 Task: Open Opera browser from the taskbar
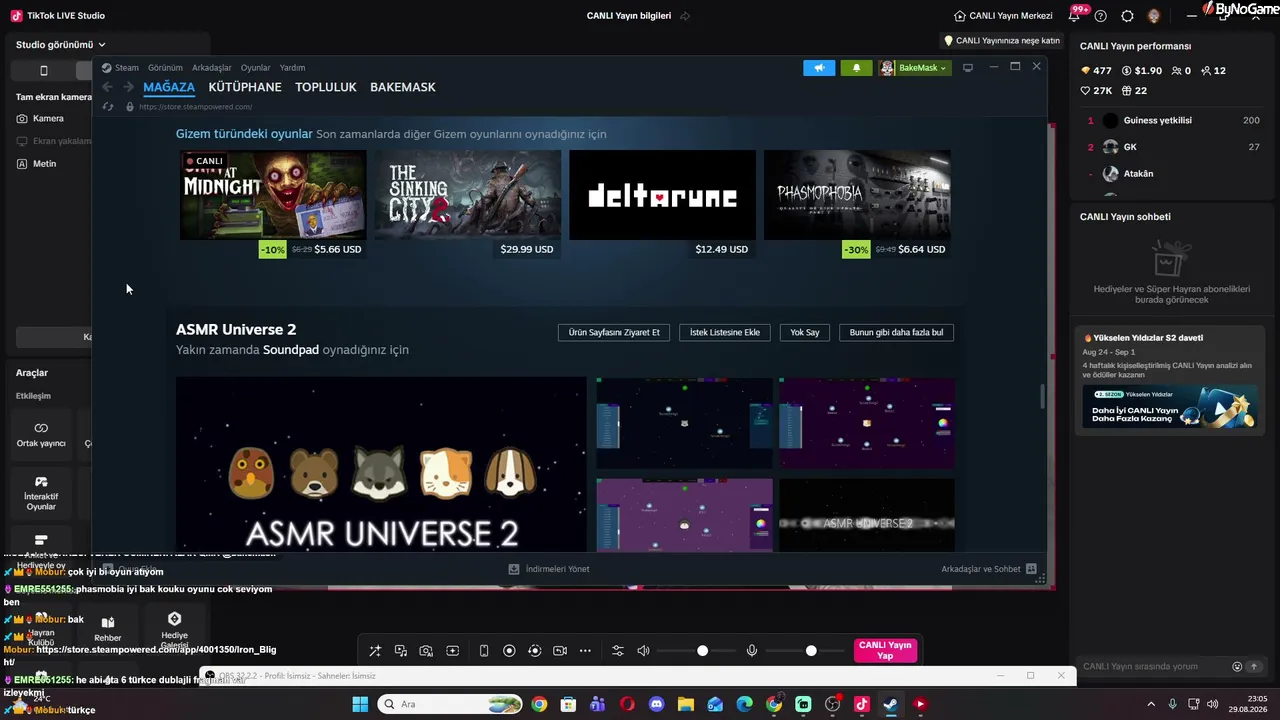(627, 704)
